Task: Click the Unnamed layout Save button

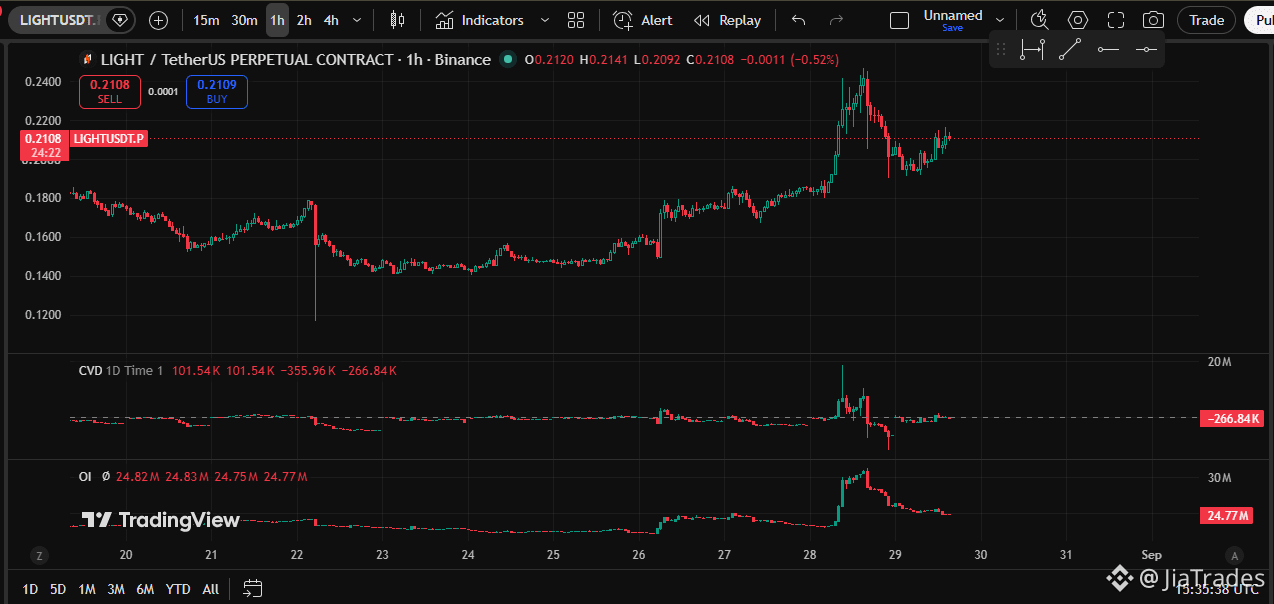Action: (952, 28)
